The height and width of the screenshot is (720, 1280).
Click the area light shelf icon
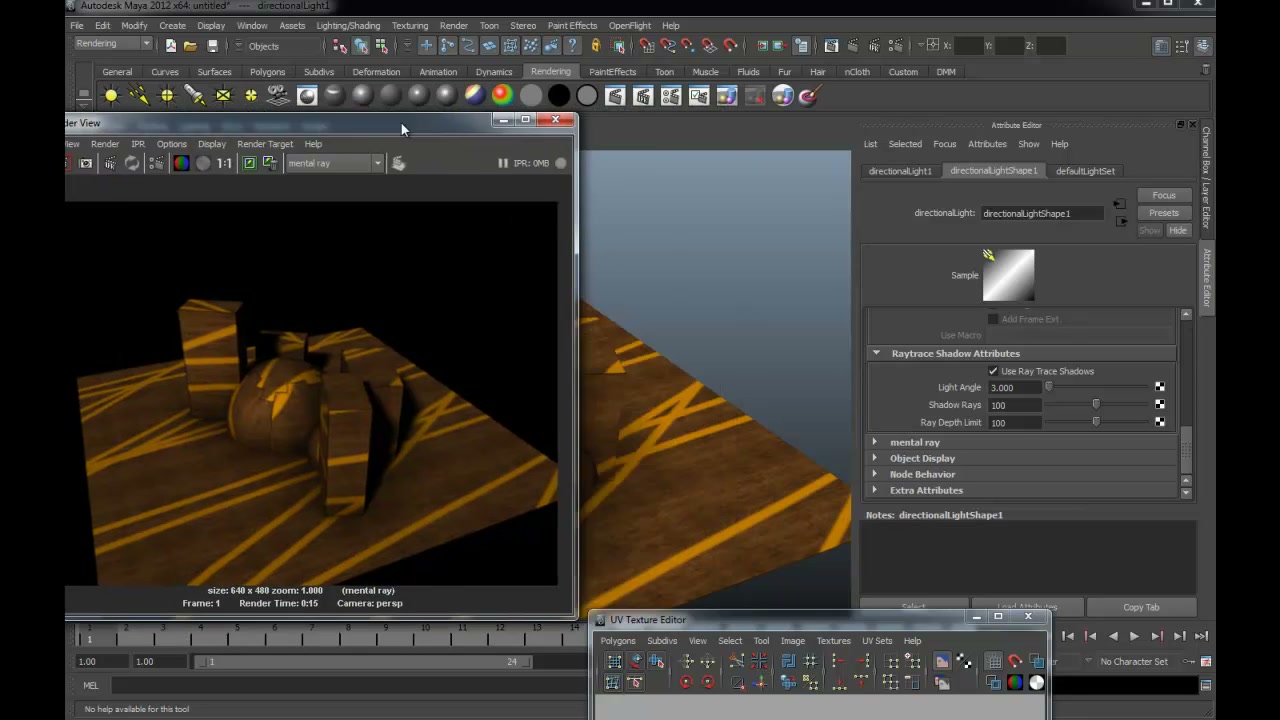223,95
